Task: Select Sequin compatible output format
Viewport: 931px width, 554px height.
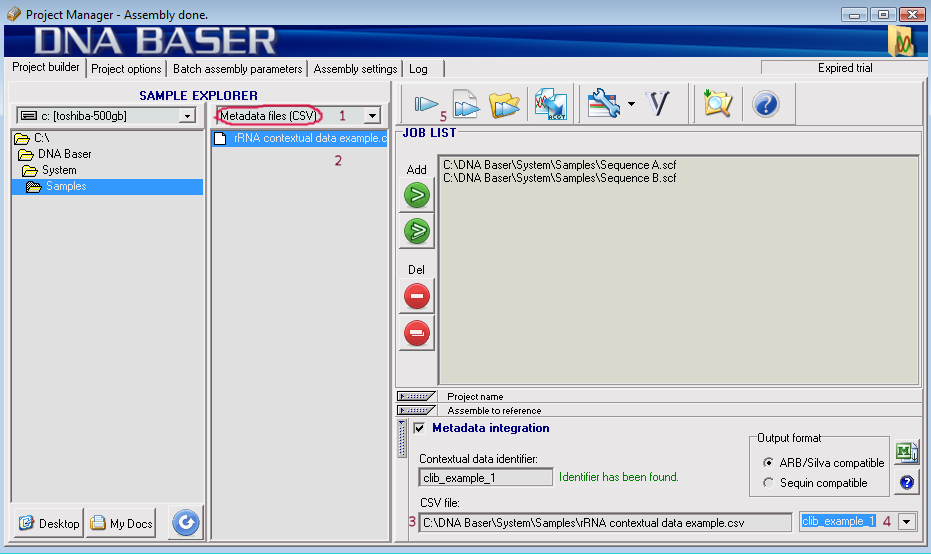Action: [x=768, y=483]
